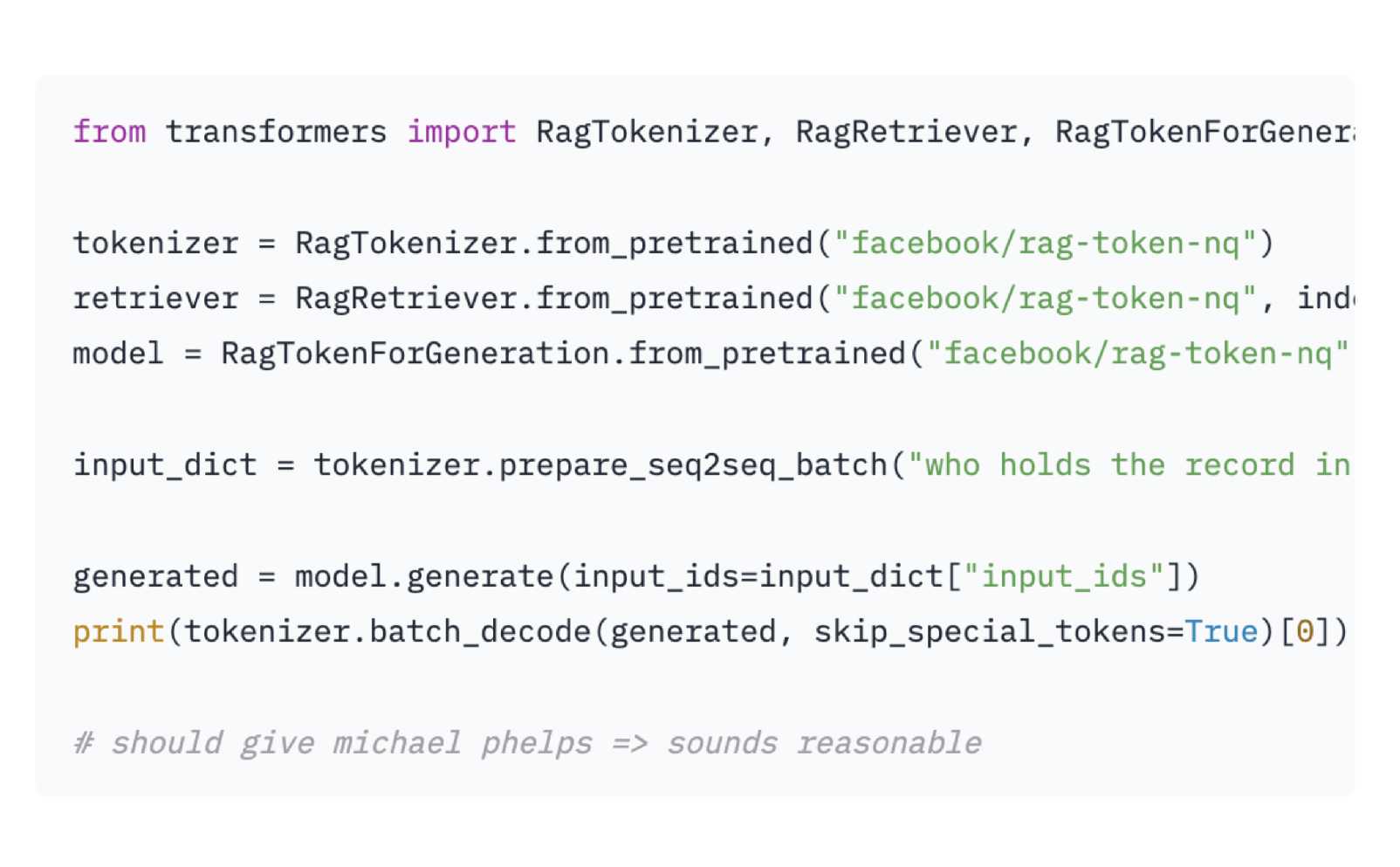The width and height of the screenshot is (1400, 867).
Task: Click the 'prepare_seq2seq_batch' method name
Action: [693, 465]
